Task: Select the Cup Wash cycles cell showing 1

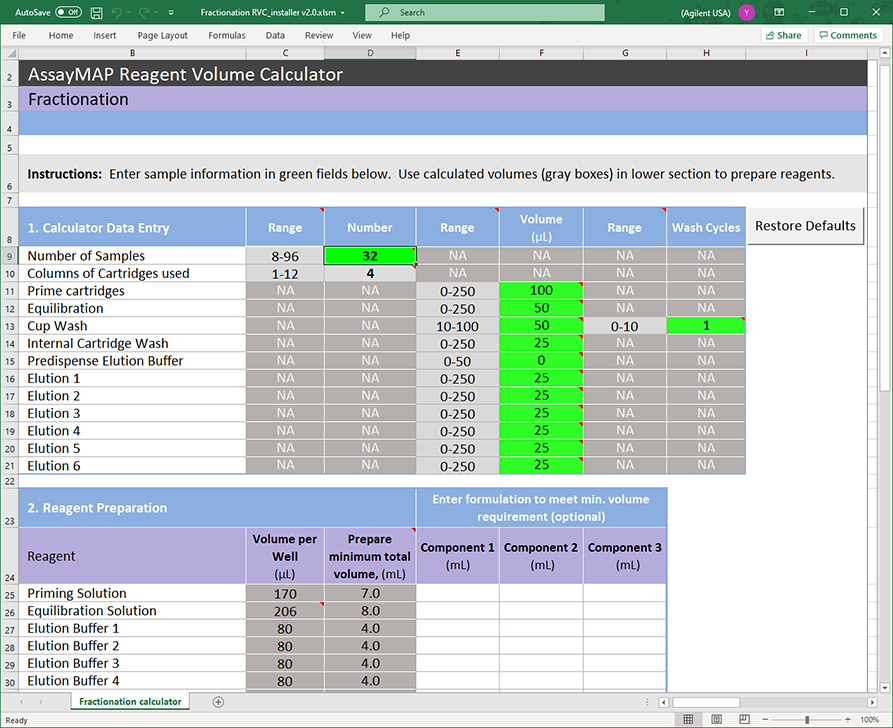Action: coord(706,326)
